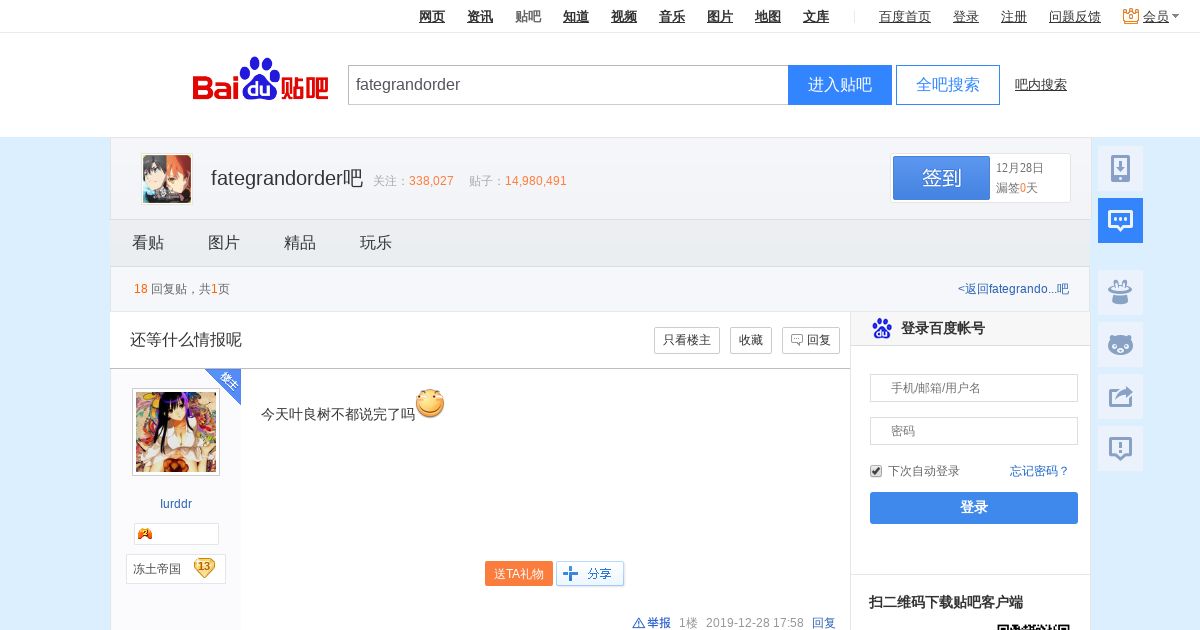The height and width of the screenshot is (630, 1200).
Task: Click the 只看楼主 button
Action: pyautogui.click(x=687, y=340)
